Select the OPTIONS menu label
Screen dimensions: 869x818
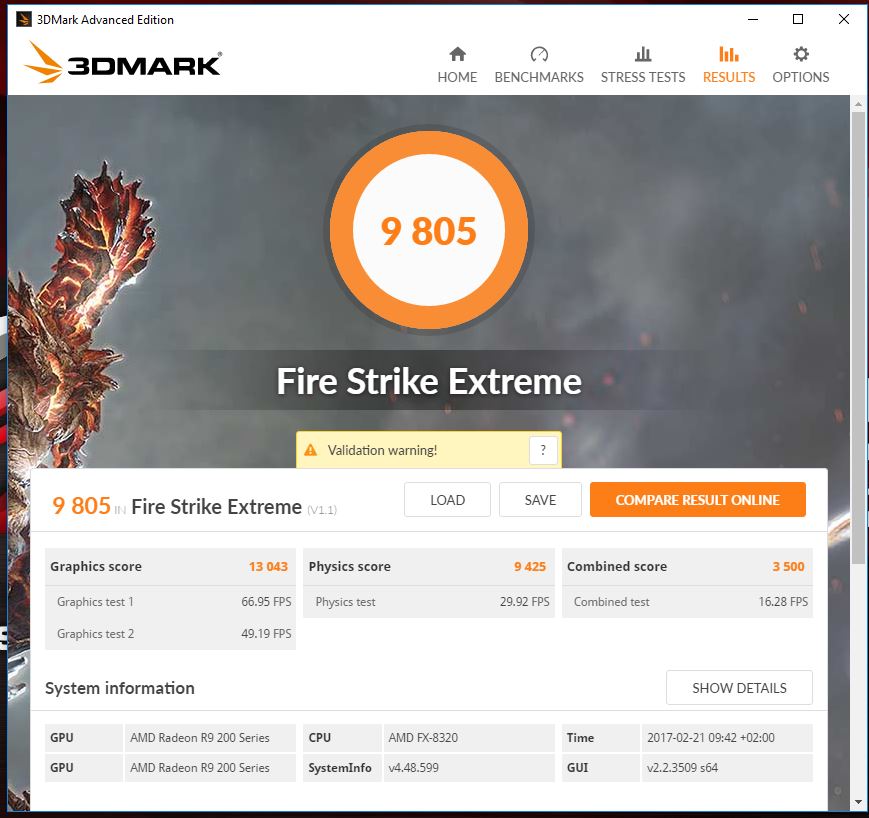click(801, 77)
